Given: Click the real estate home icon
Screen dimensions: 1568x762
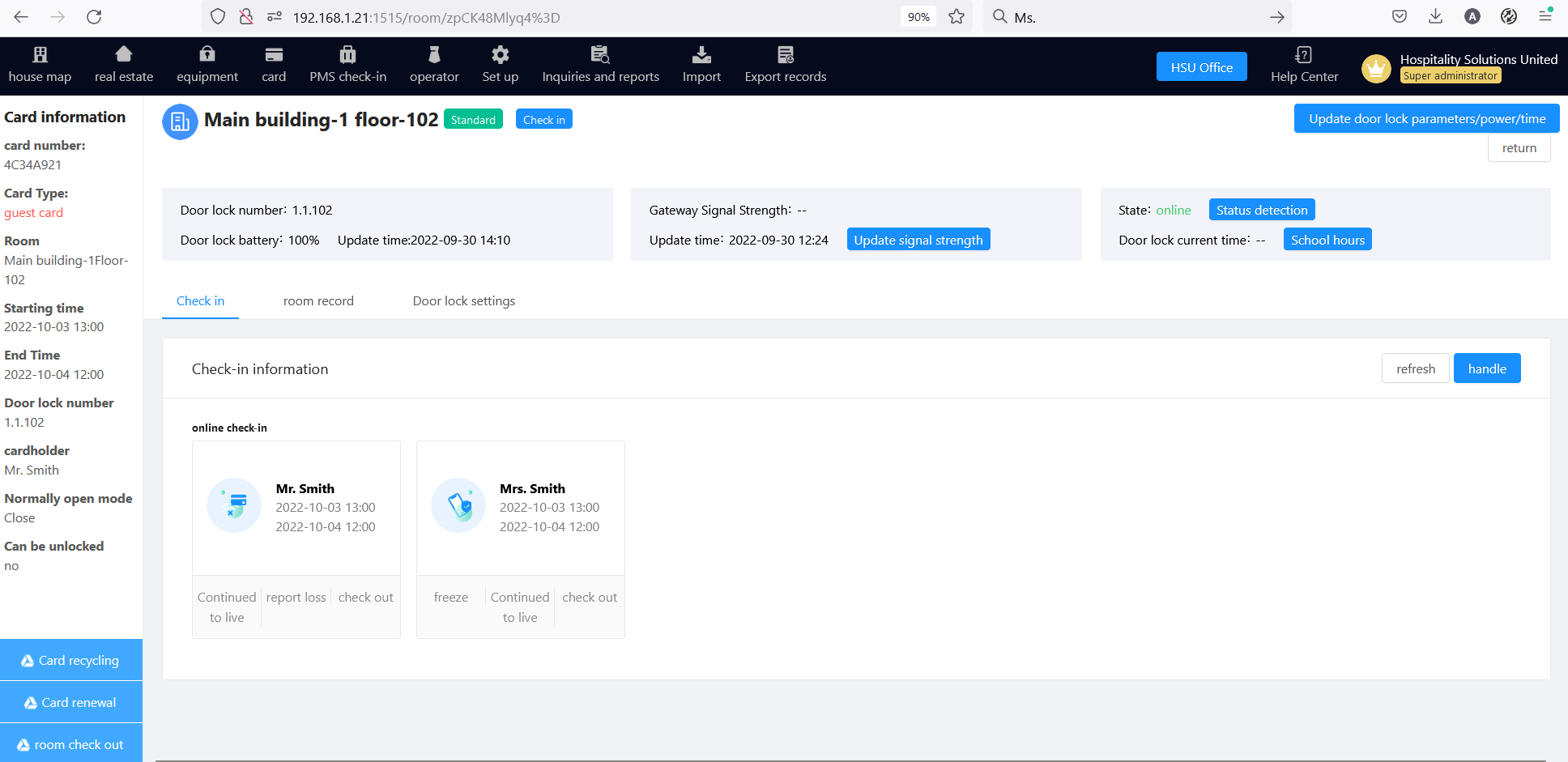Looking at the screenshot, I should point(123,54).
